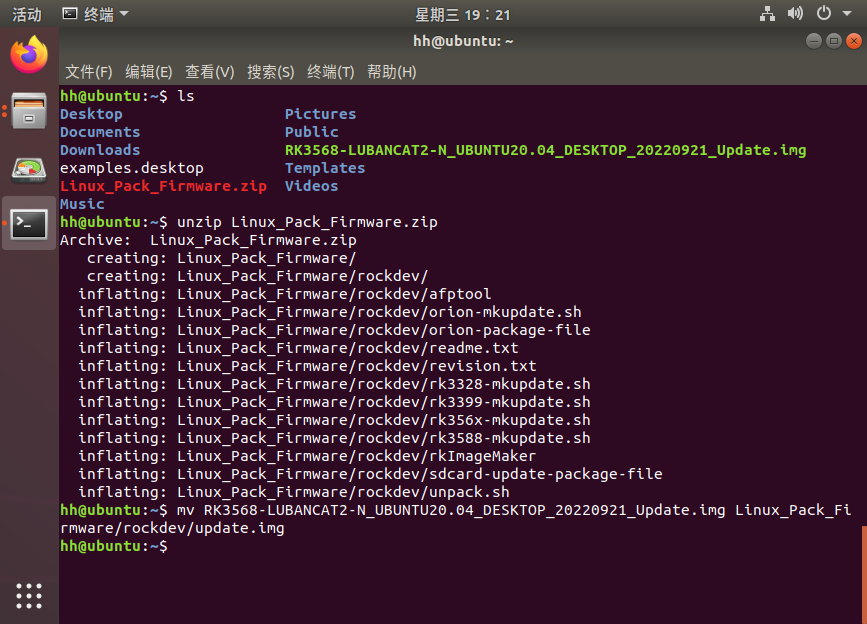Click the network status icon in top bar
The width and height of the screenshot is (867, 624).
[766, 14]
